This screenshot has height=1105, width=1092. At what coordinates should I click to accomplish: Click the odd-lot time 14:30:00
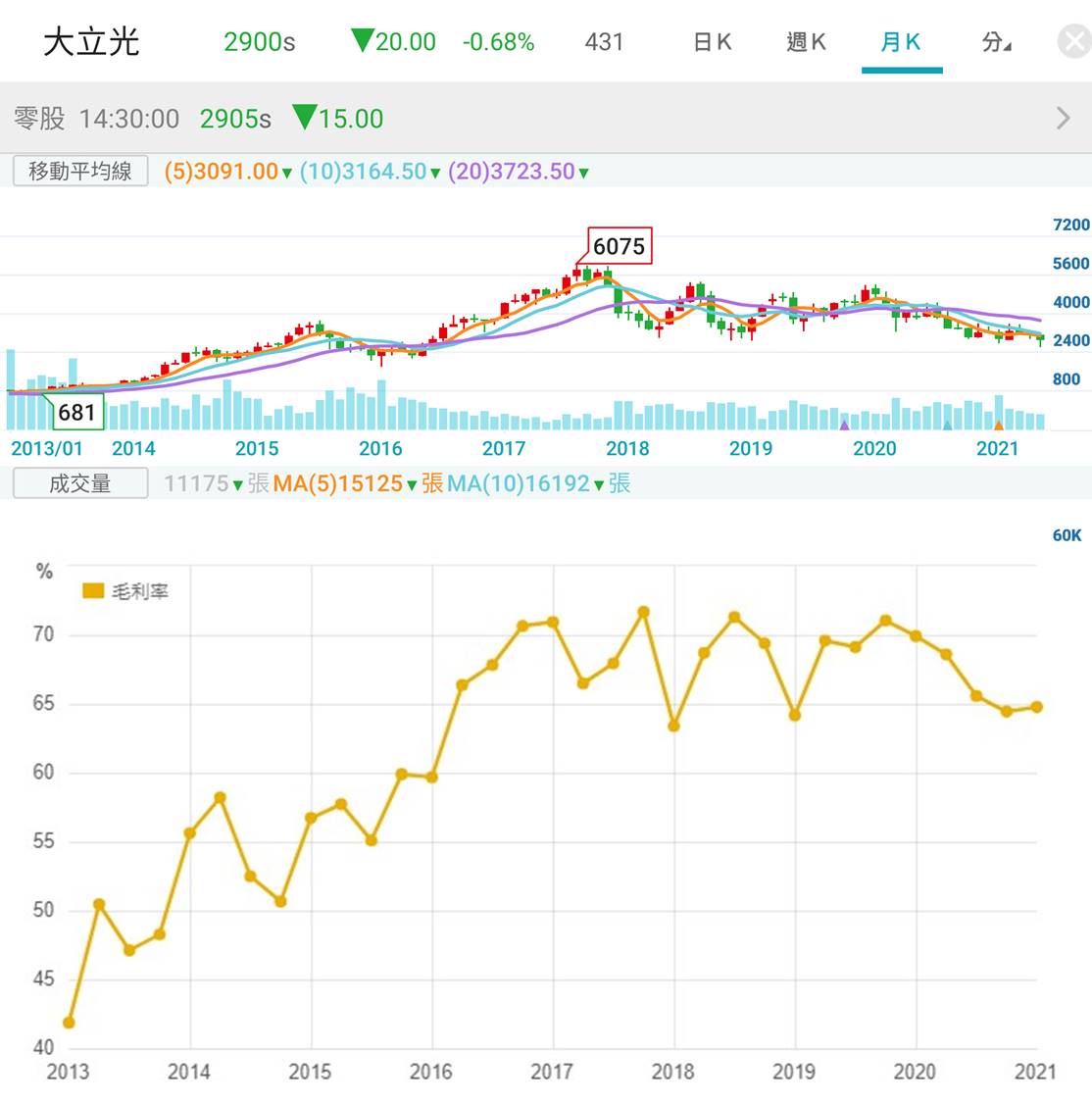coord(129,119)
